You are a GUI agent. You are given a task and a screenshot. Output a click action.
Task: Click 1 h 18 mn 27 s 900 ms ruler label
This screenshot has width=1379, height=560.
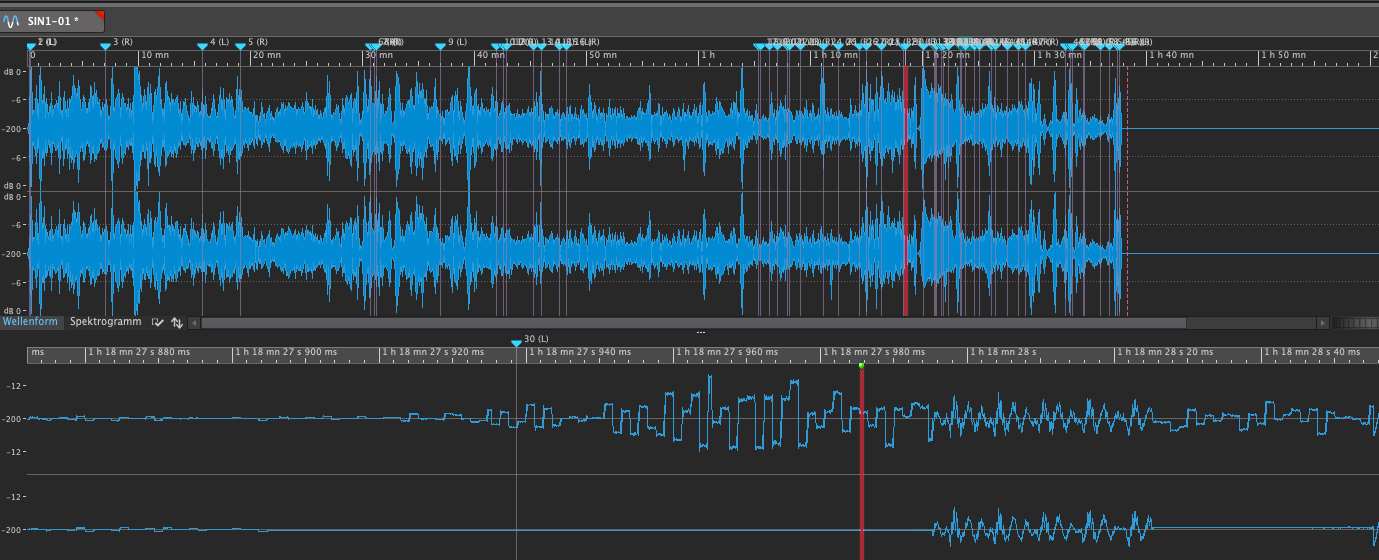[286, 352]
